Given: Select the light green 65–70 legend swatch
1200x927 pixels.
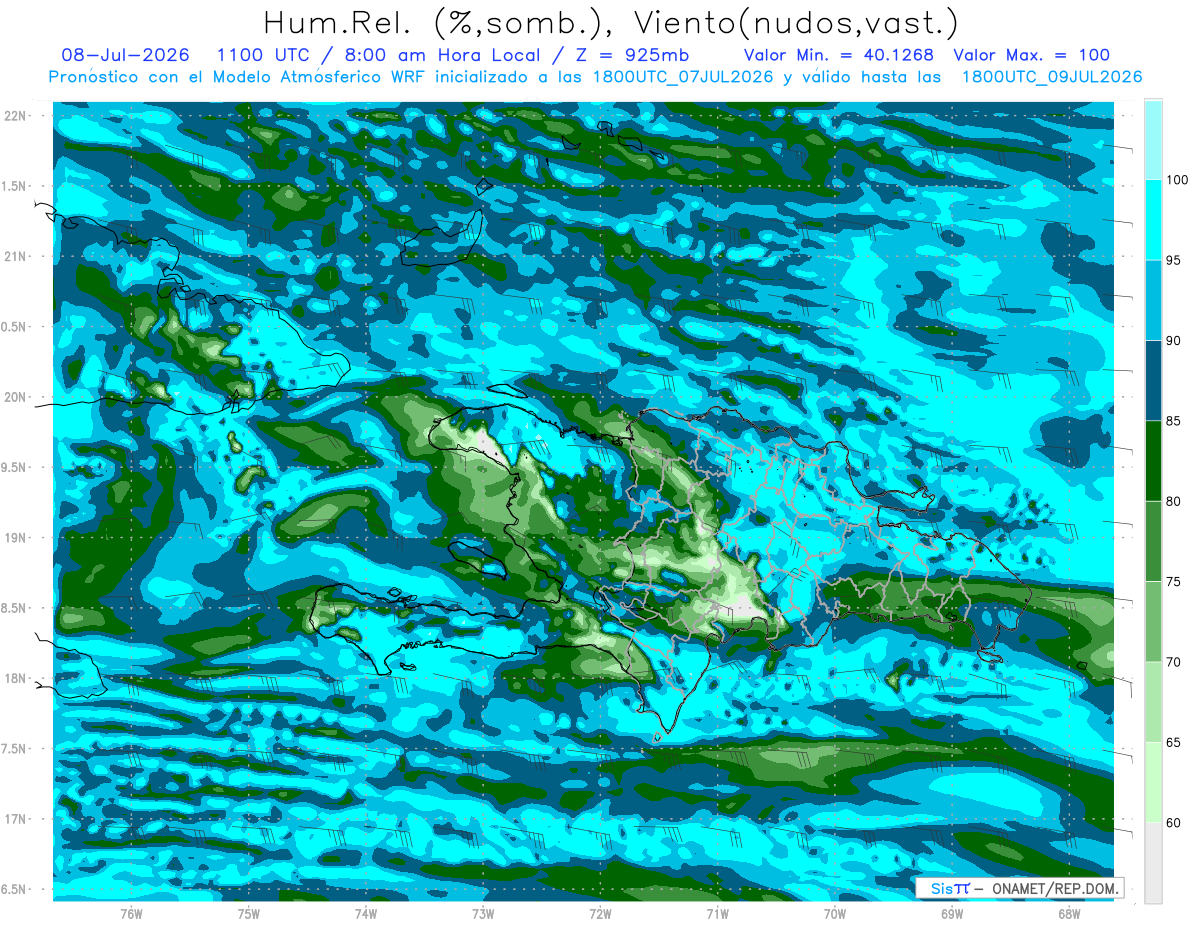Looking at the screenshot, I should (1153, 702).
